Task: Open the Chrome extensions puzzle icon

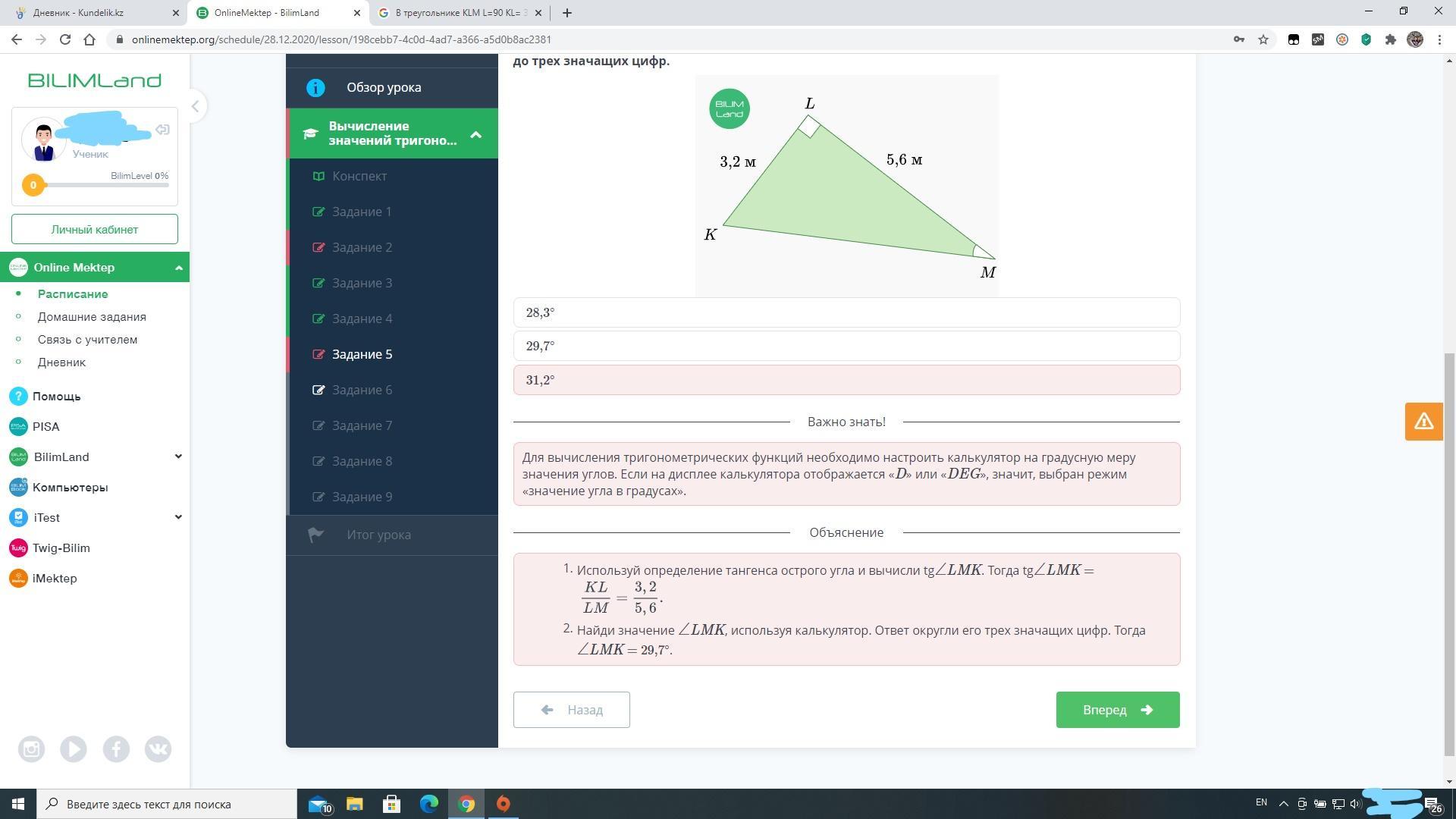Action: coord(1390,39)
